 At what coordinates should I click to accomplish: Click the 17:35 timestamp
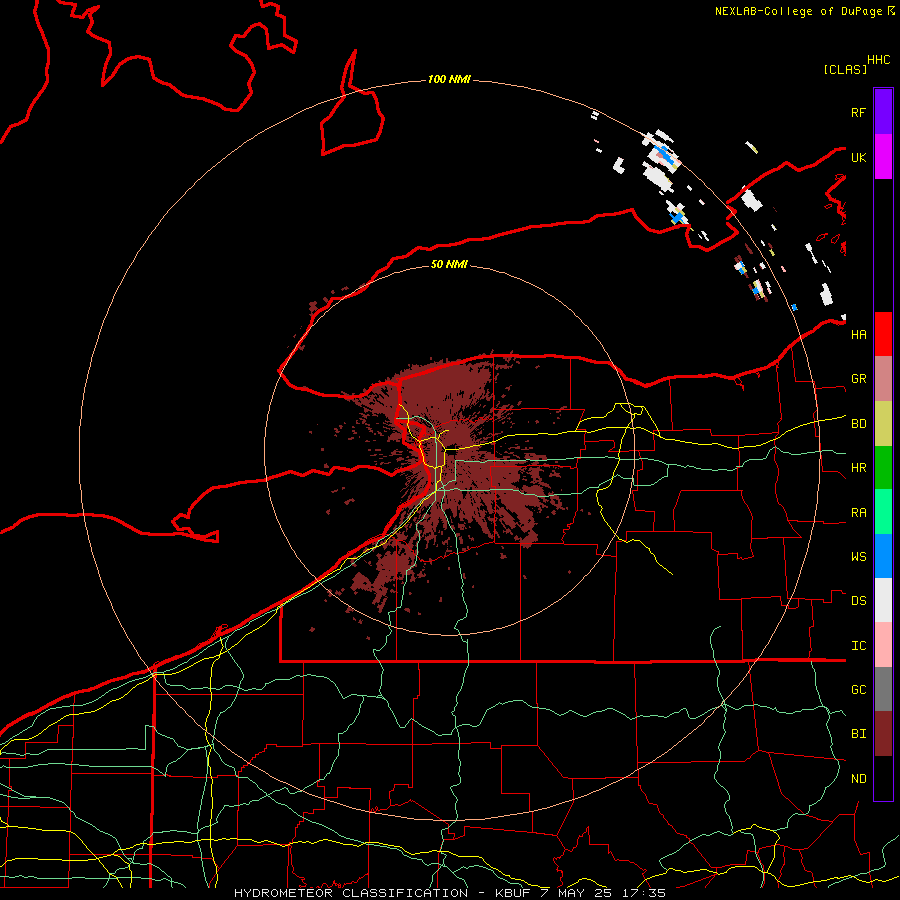tap(644, 893)
